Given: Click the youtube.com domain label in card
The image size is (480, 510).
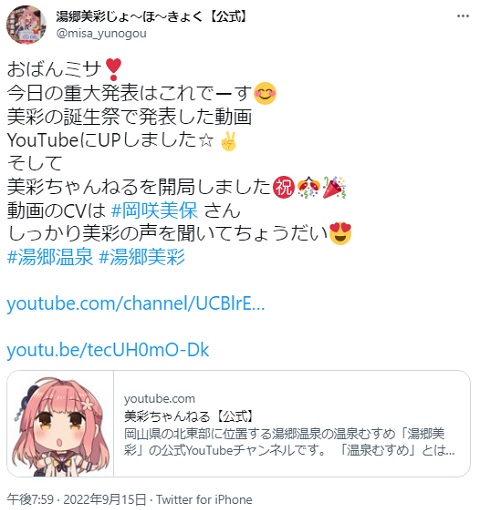Looking at the screenshot, I should pos(159,399).
